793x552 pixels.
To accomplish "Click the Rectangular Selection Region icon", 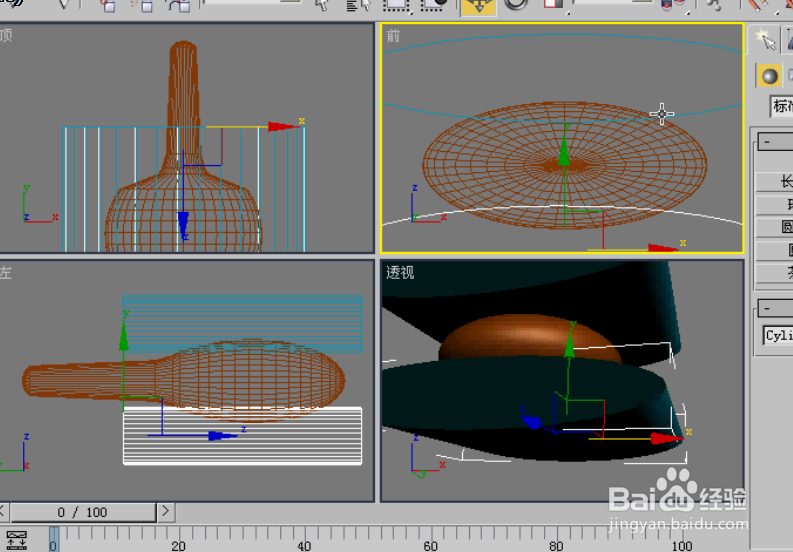I will pyautogui.click(x=396, y=6).
